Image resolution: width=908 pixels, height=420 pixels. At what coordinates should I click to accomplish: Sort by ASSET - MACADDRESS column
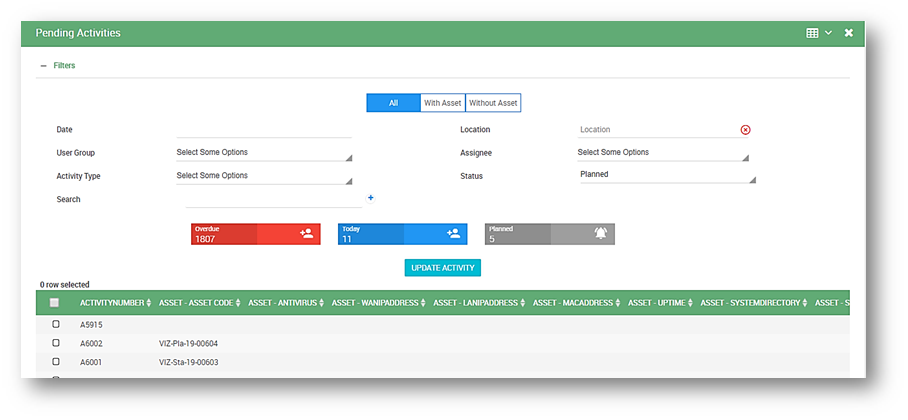577,303
